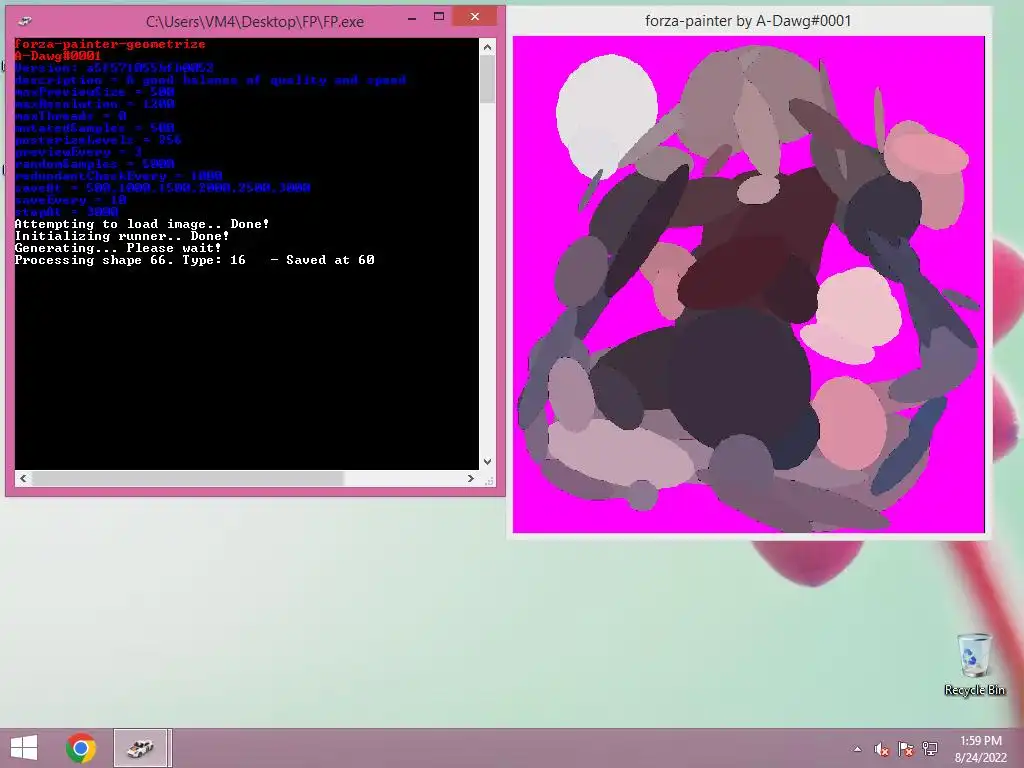This screenshot has height=768, width=1024.
Task: Open the Windows Start menu
Action: (24, 748)
